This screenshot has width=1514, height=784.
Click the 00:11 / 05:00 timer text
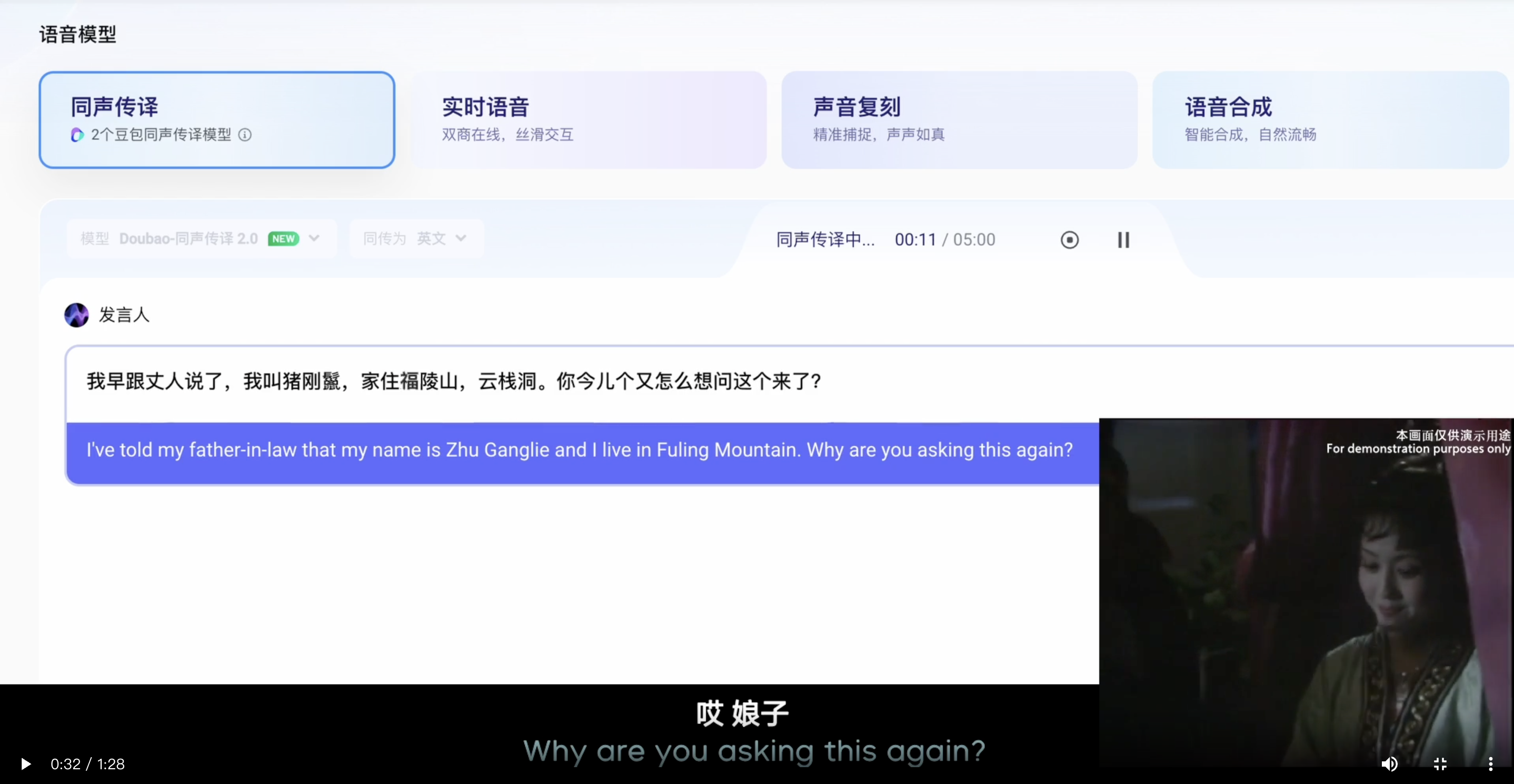(x=944, y=239)
